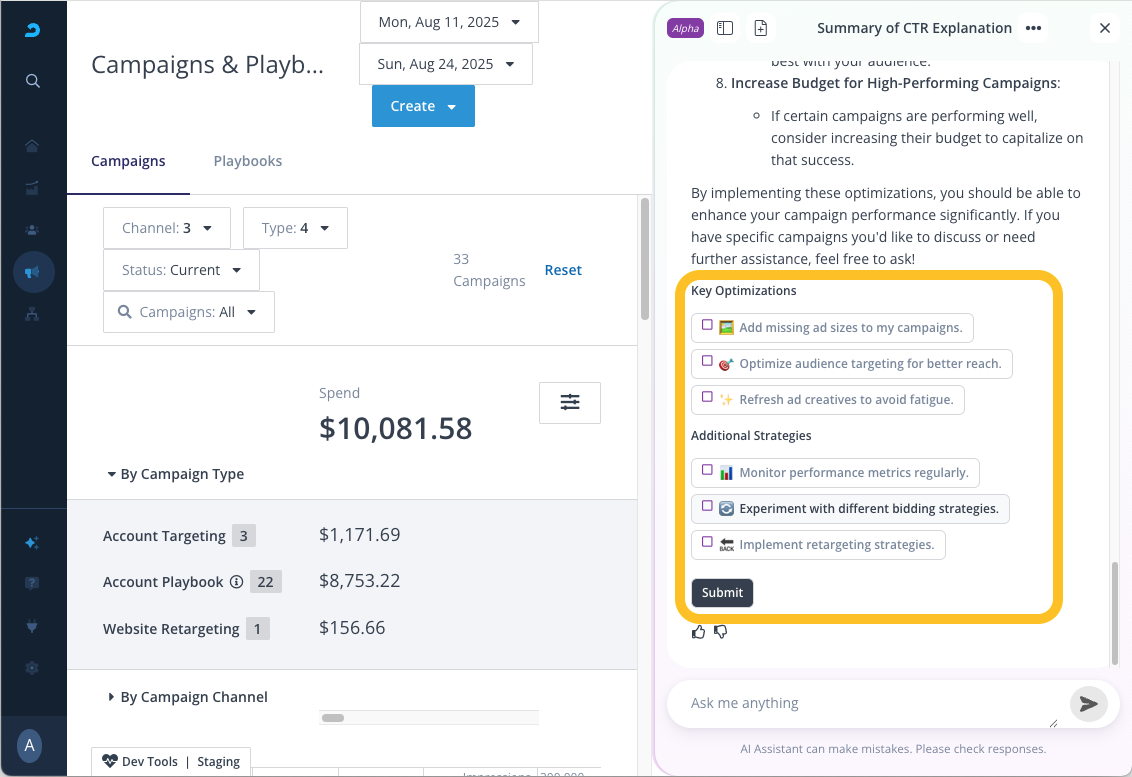
Task: Start a new chat document icon
Action: [x=761, y=28]
